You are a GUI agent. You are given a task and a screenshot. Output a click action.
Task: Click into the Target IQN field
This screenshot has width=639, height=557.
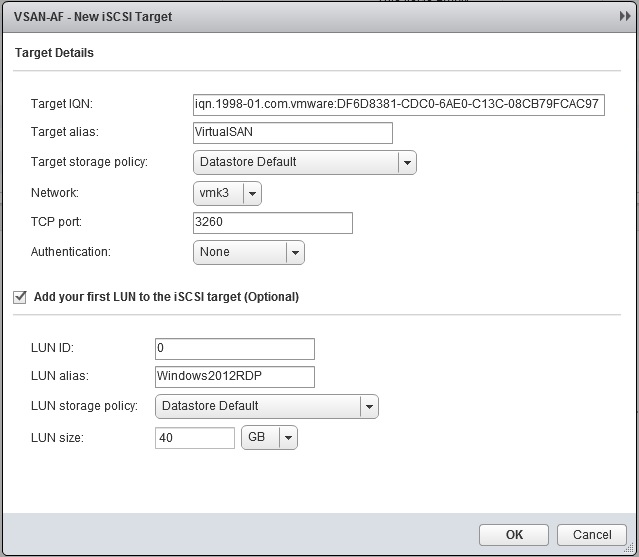[x=398, y=104]
